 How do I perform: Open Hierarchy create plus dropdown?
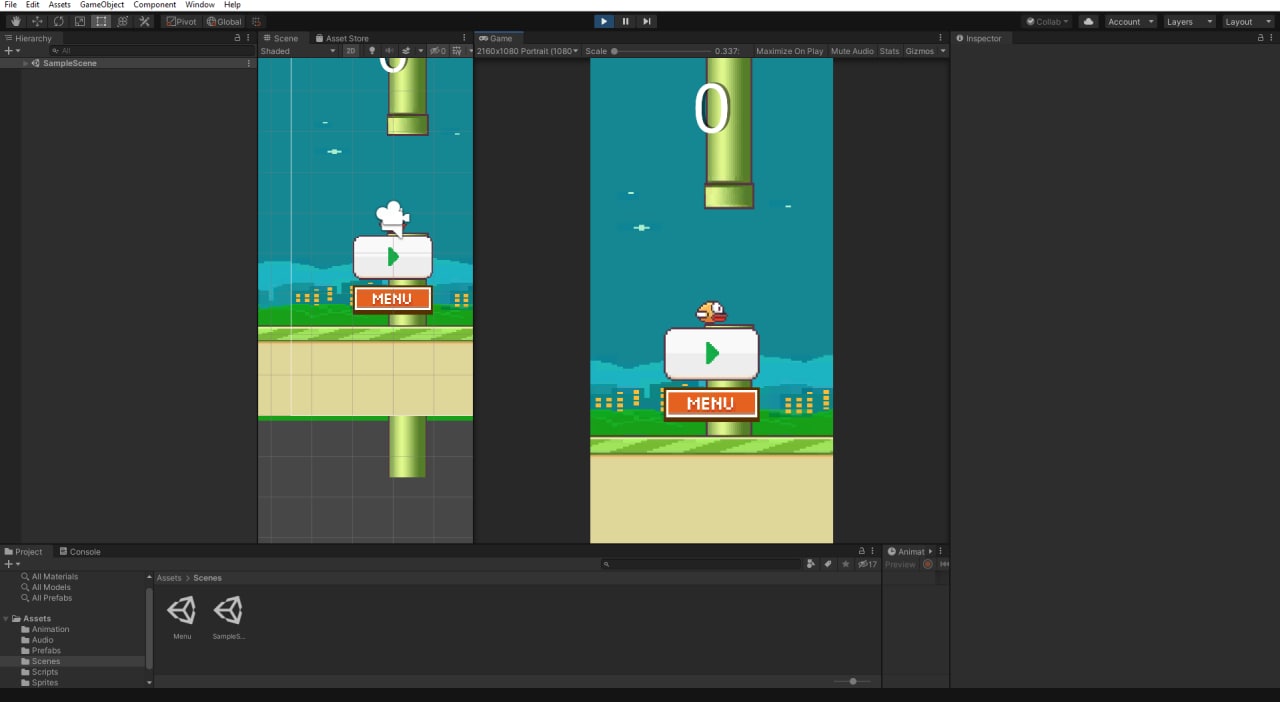click(x=12, y=51)
